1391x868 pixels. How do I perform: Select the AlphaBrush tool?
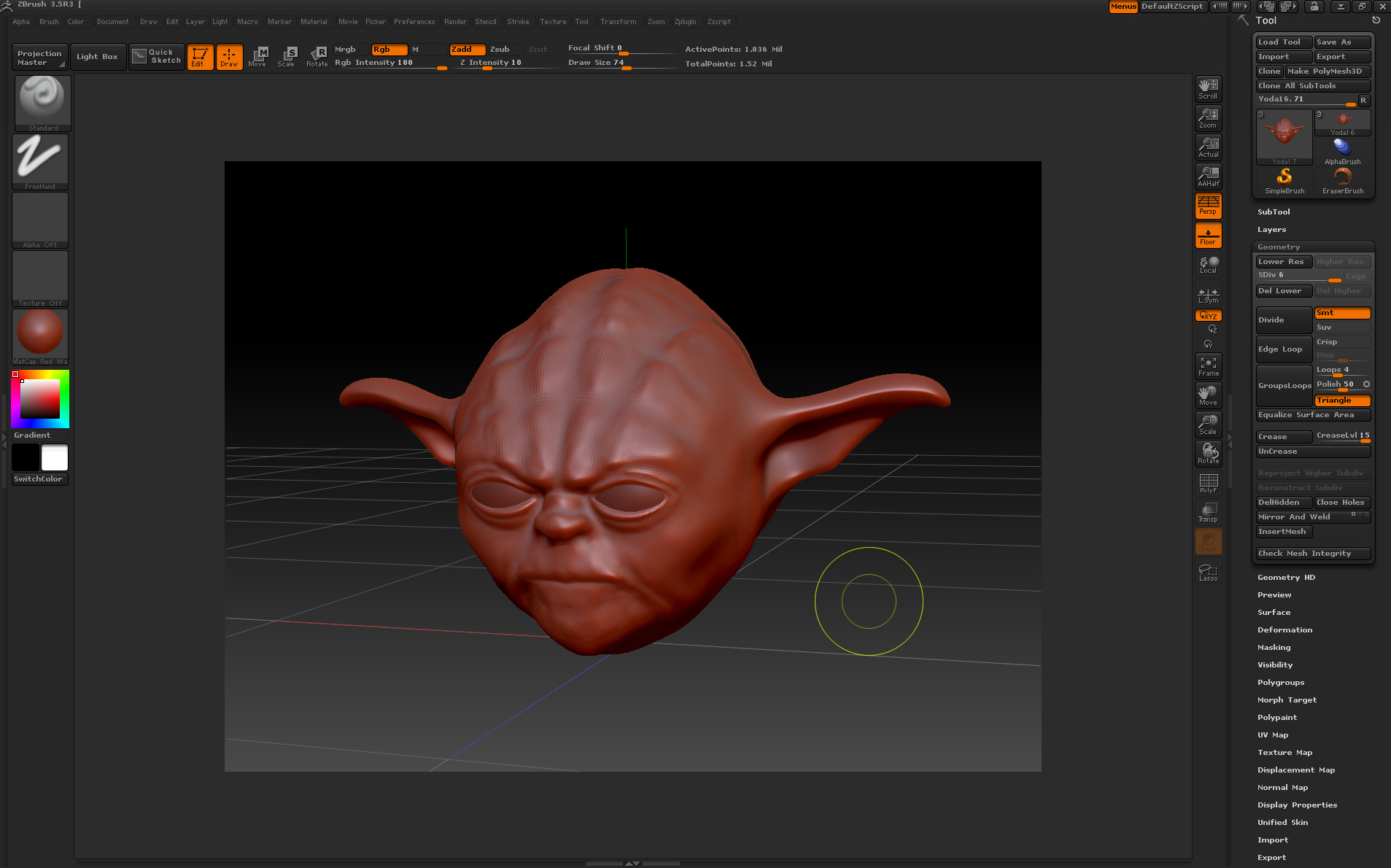click(1342, 152)
